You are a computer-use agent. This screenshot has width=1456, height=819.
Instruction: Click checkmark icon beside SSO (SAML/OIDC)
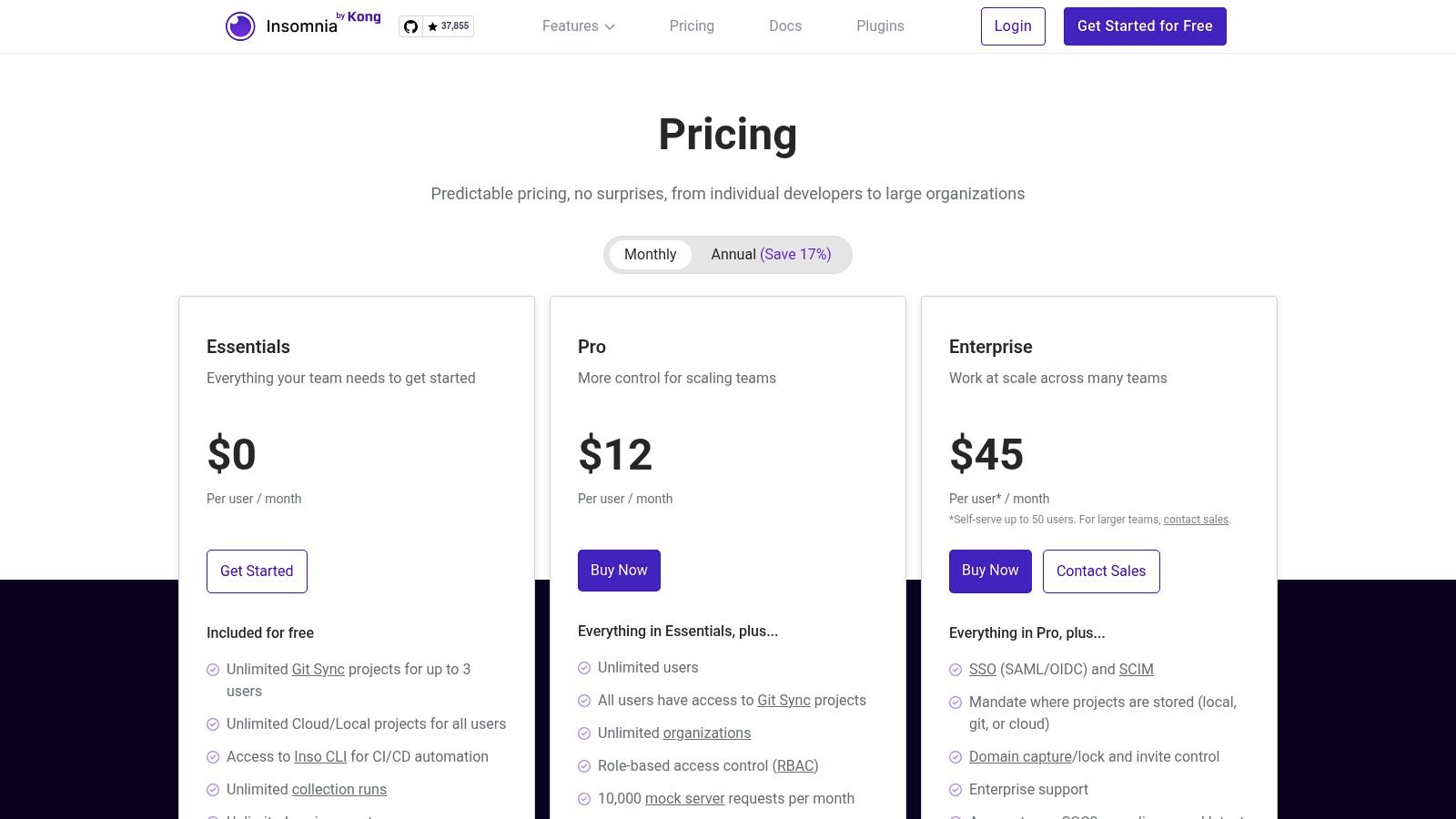pos(955,670)
